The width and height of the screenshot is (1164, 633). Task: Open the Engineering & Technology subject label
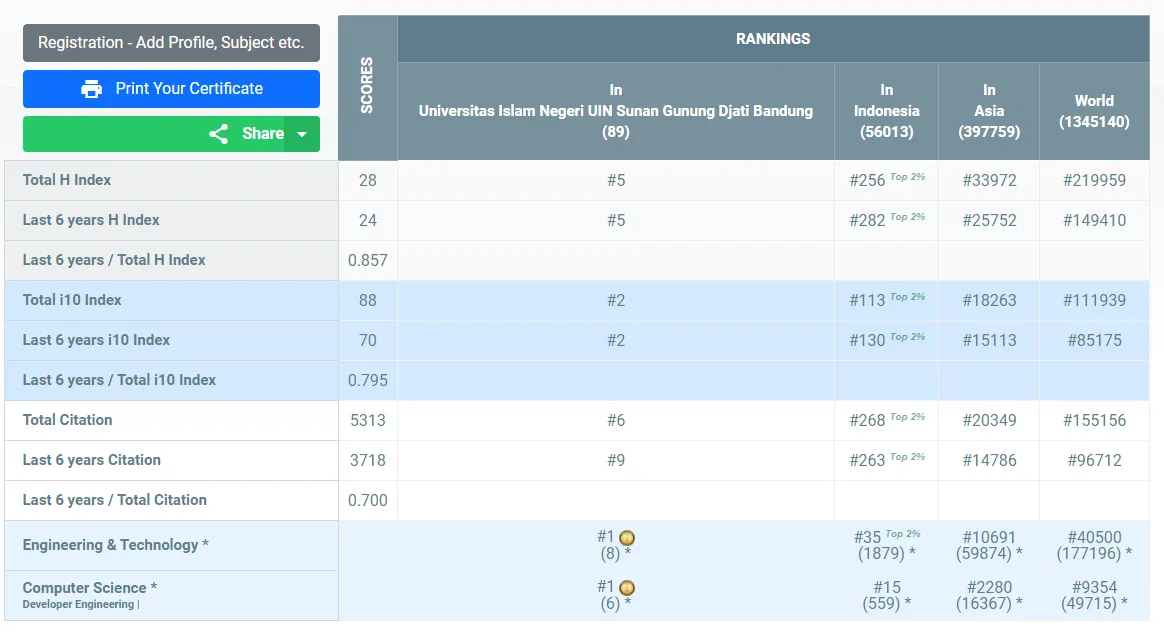pos(115,545)
